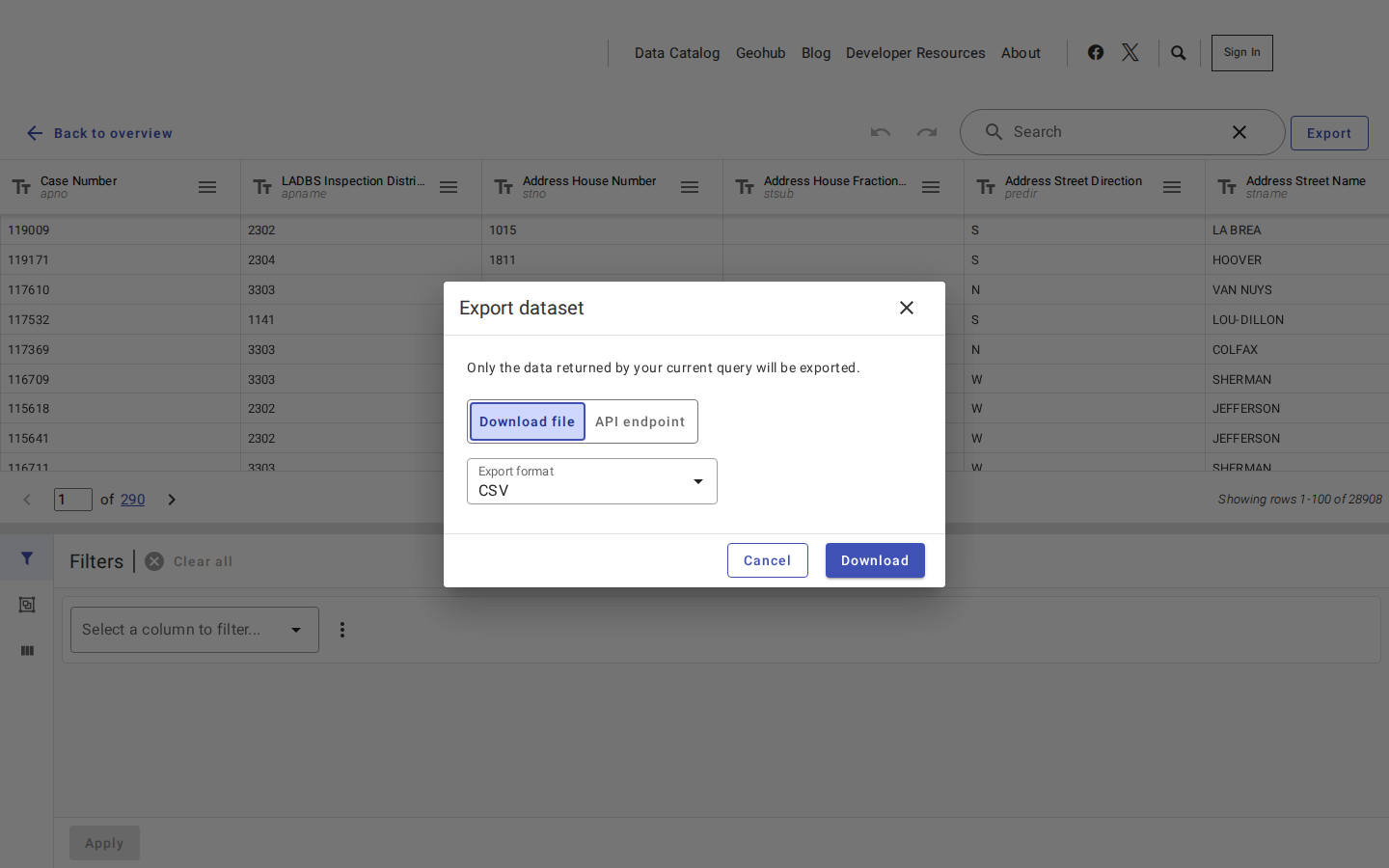The width and height of the screenshot is (1389, 868).
Task: Open Geohub menu item
Action: tap(761, 53)
